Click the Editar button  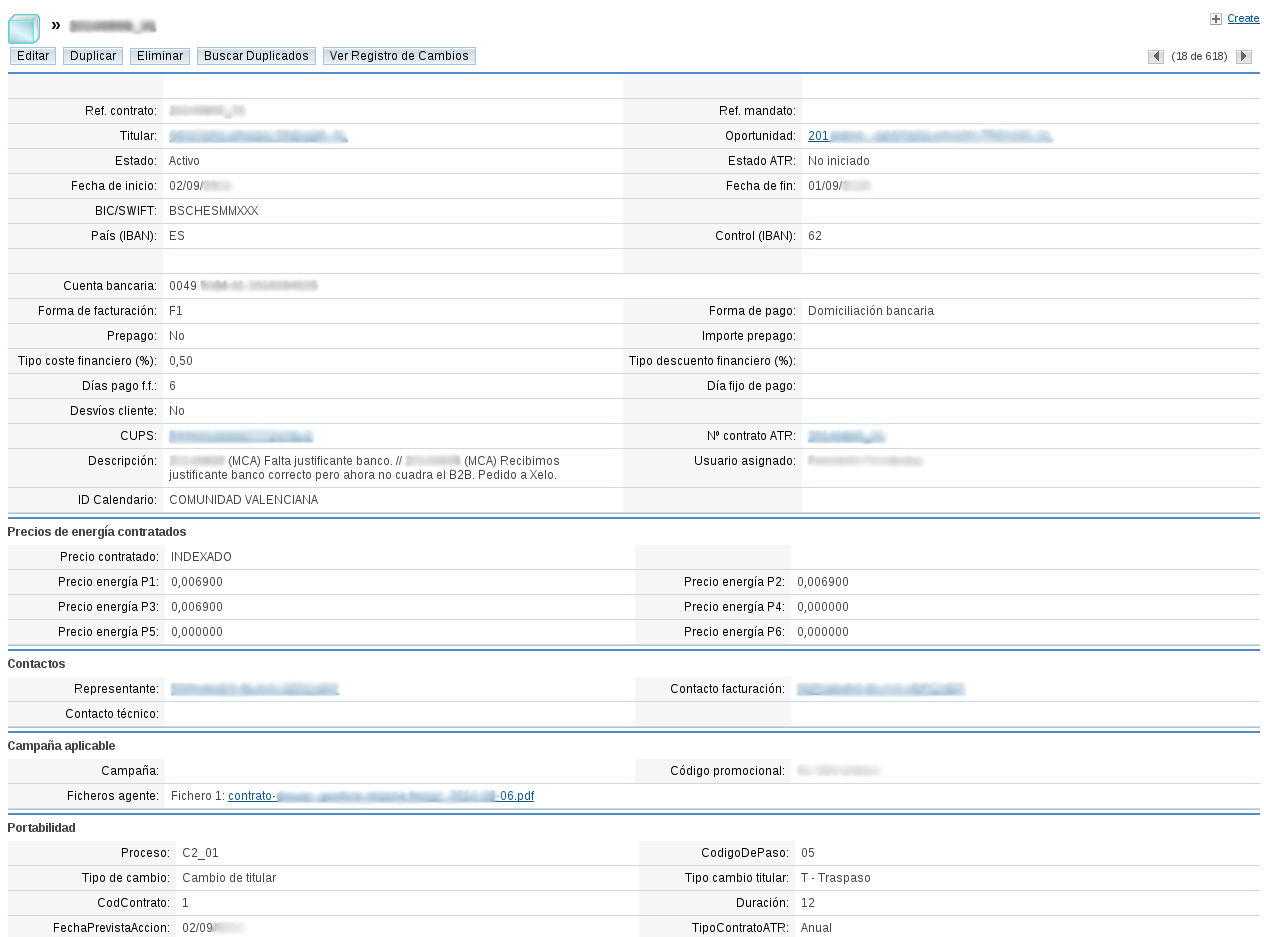click(x=32, y=55)
